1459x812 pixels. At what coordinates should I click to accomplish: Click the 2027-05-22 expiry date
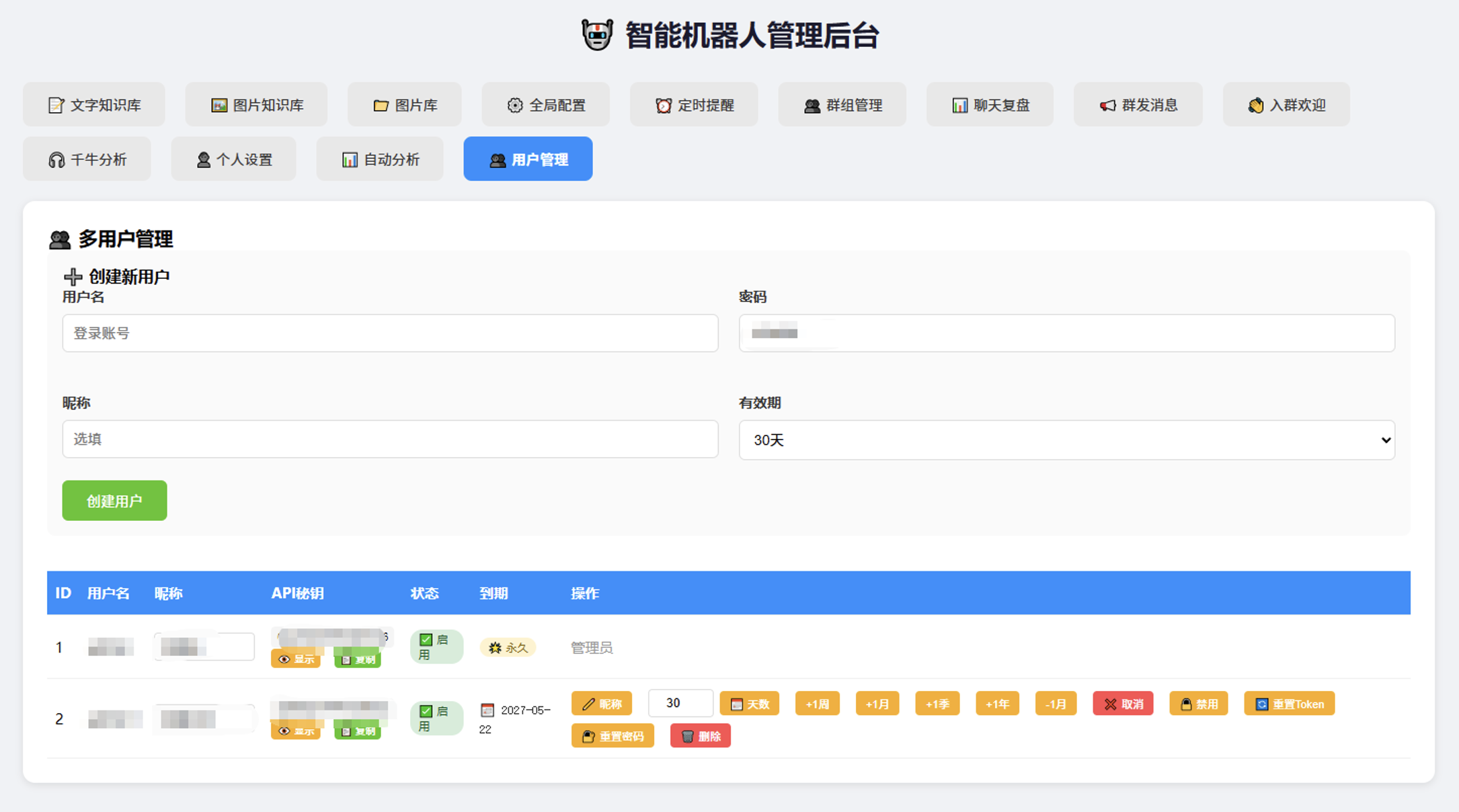coord(516,719)
